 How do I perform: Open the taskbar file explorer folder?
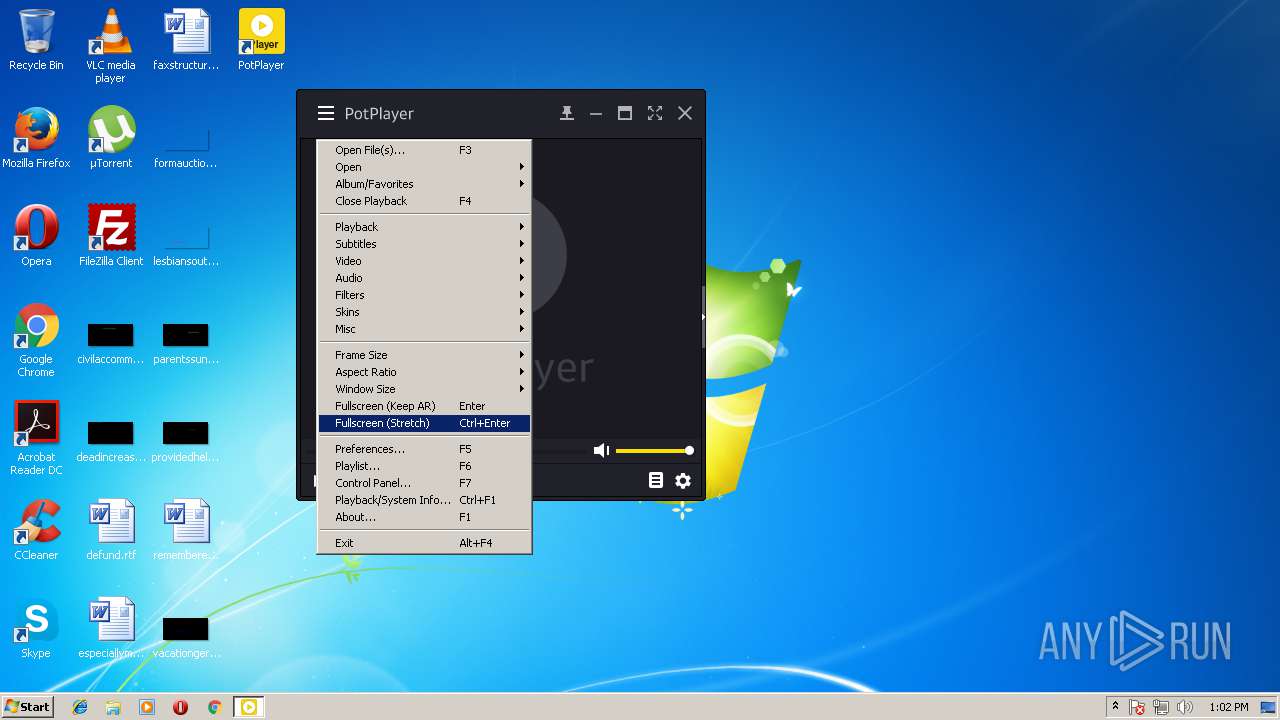113,707
